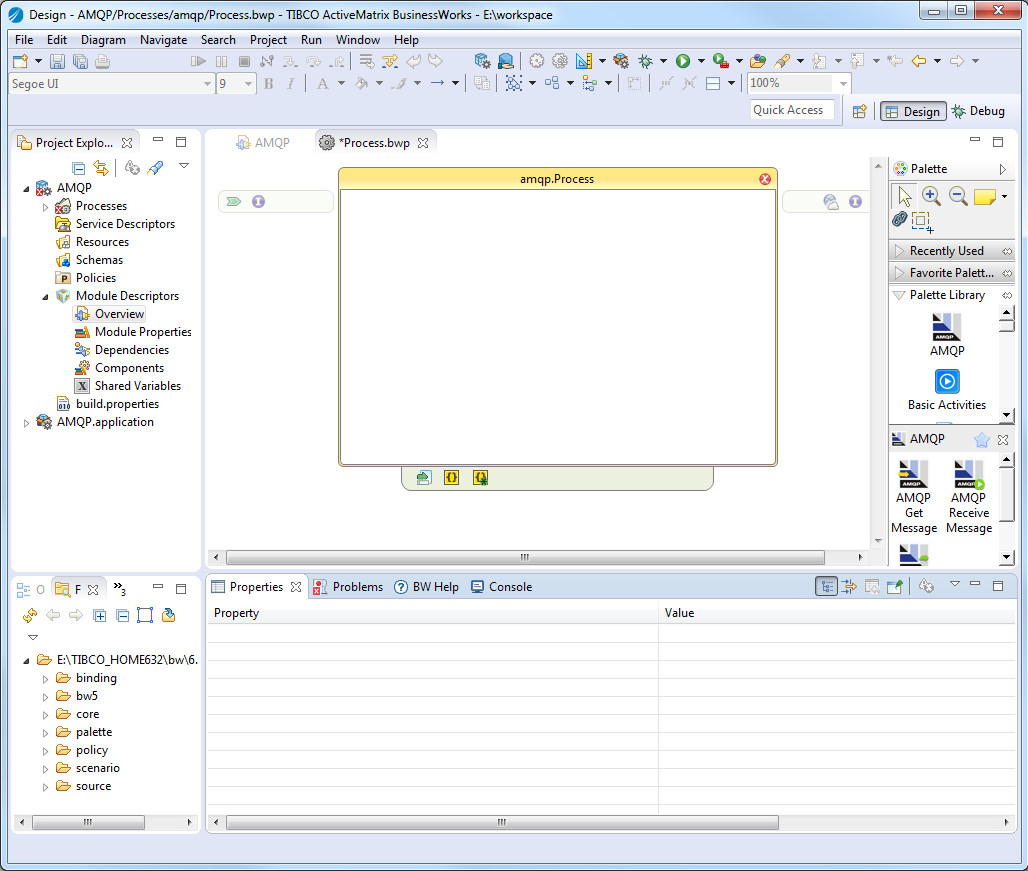This screenshot has width=1028, height=871.
Task: Open Basic Activities in the Palette Library
Action: (947, 390)
